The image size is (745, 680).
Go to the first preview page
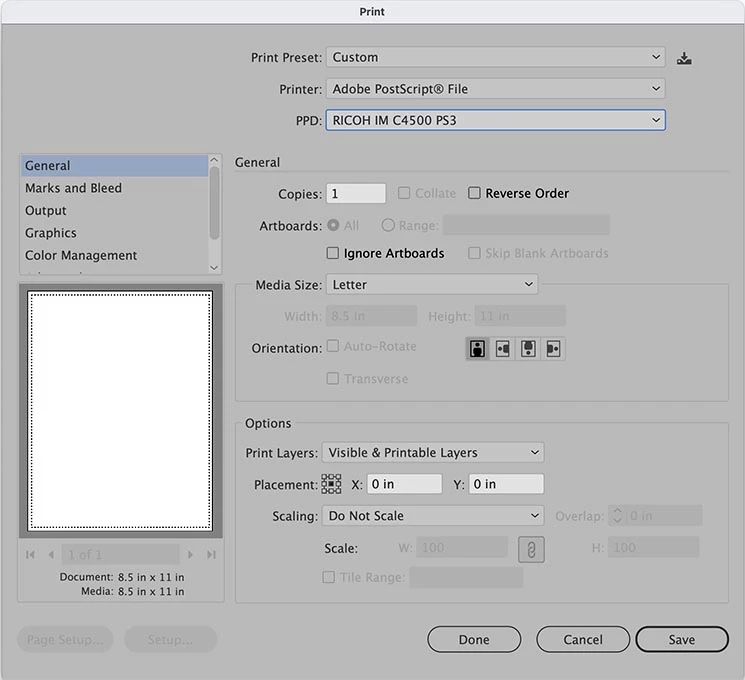tap(30, 555)
